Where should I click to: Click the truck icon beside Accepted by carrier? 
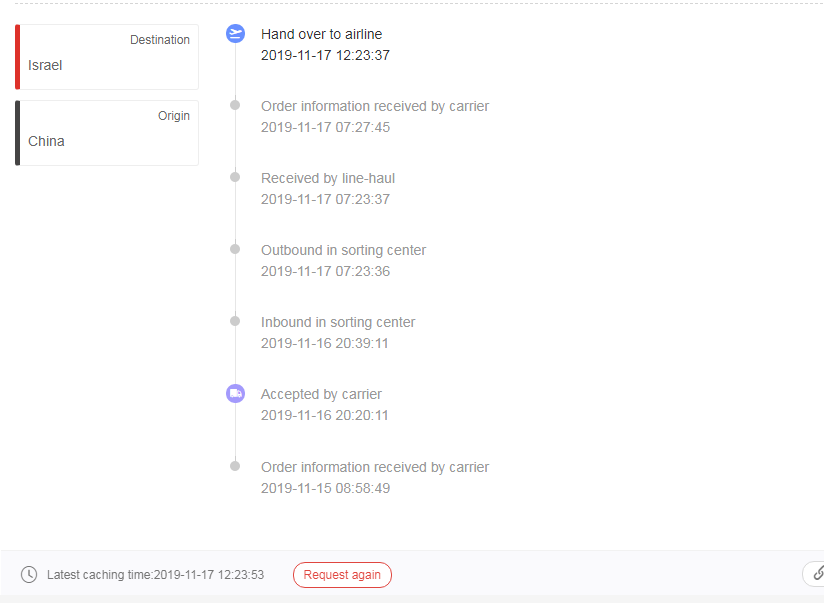pos(235,394)
